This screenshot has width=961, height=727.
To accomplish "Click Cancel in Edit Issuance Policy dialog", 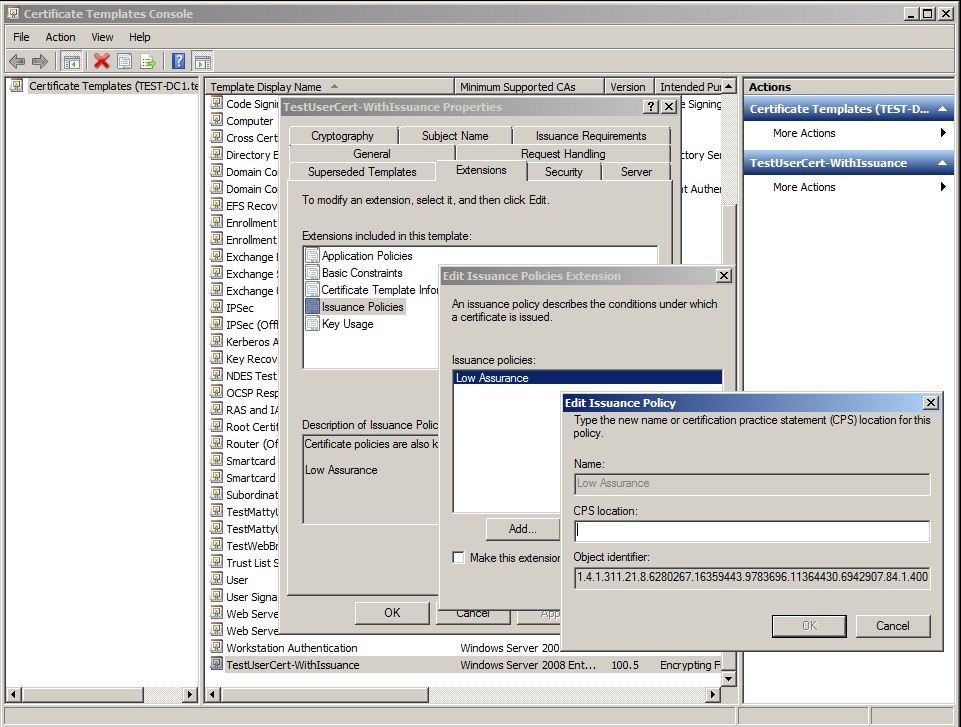I will point(892,626).
